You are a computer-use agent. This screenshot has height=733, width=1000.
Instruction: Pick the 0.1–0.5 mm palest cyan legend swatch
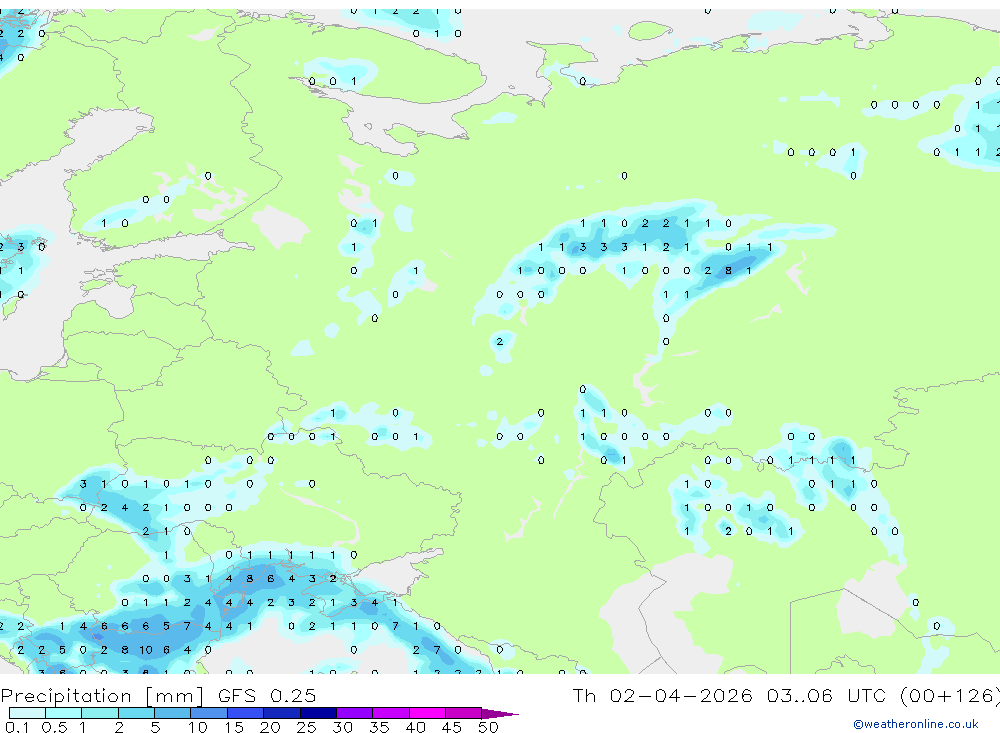pos(27,713)
